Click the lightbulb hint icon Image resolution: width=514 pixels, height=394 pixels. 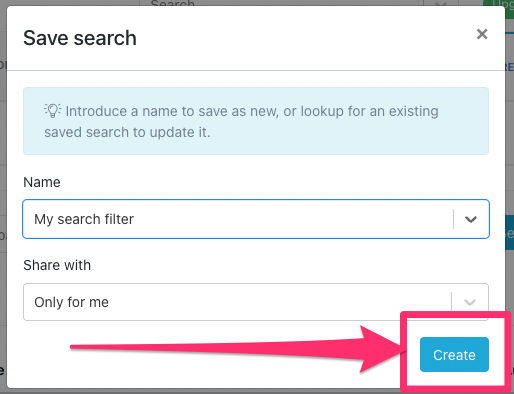(x=53, y=111)
